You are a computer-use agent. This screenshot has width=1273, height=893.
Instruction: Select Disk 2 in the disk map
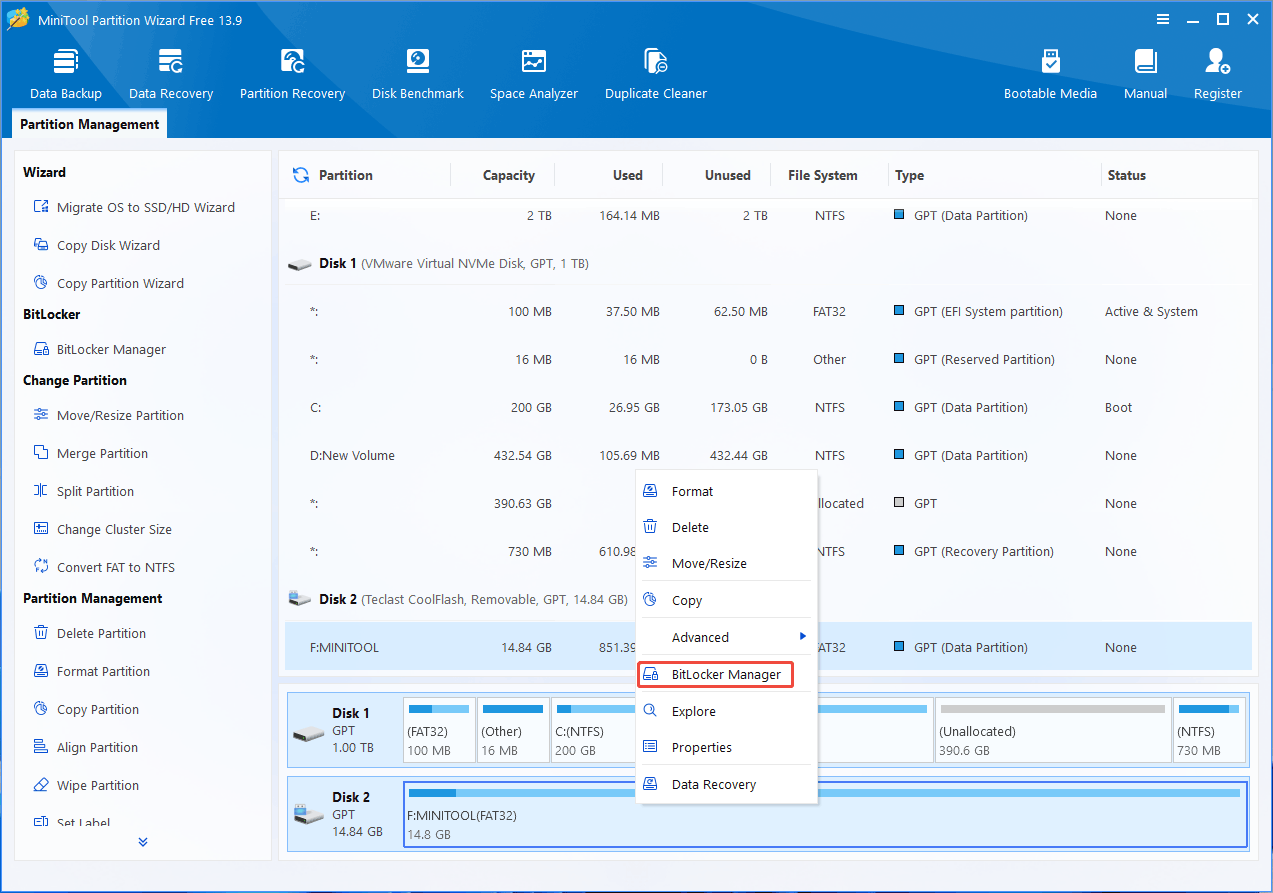344,814
